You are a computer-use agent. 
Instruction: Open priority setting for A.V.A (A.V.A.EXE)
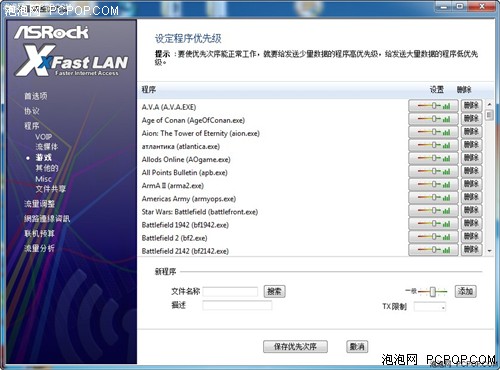433,106
